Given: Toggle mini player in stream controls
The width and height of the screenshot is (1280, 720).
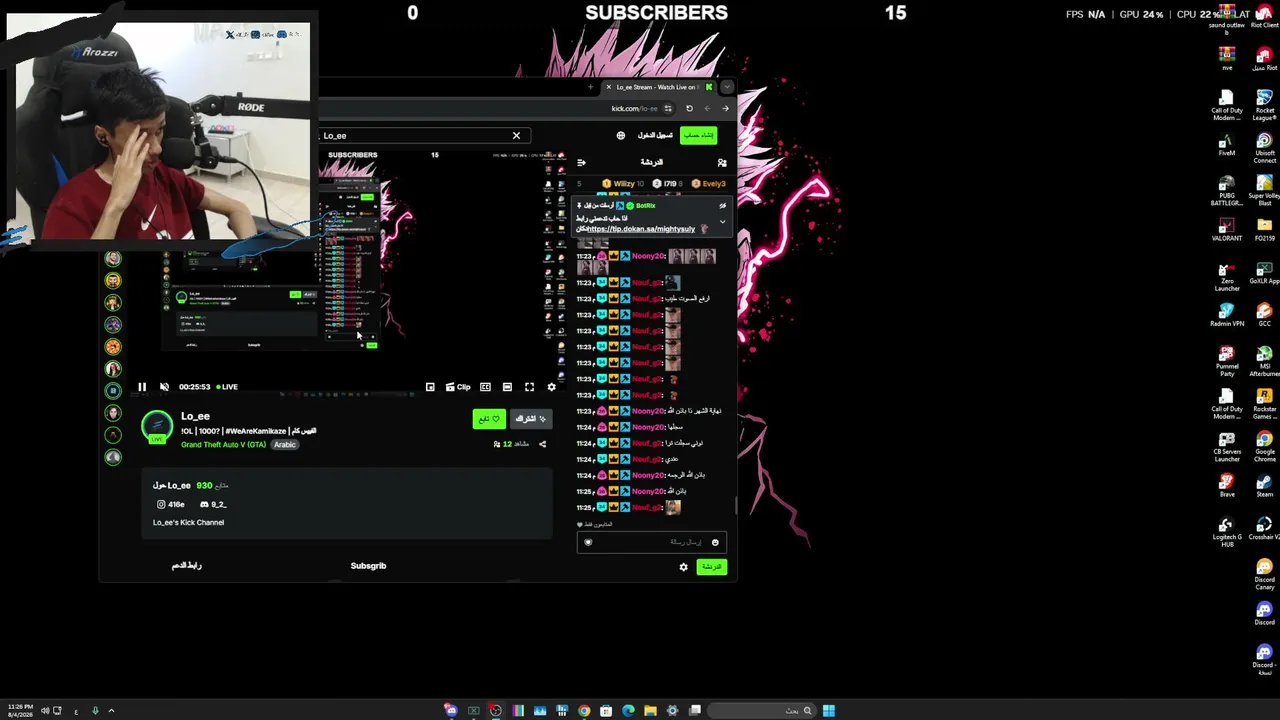Looking at the screenshot, I should [430, 387].
